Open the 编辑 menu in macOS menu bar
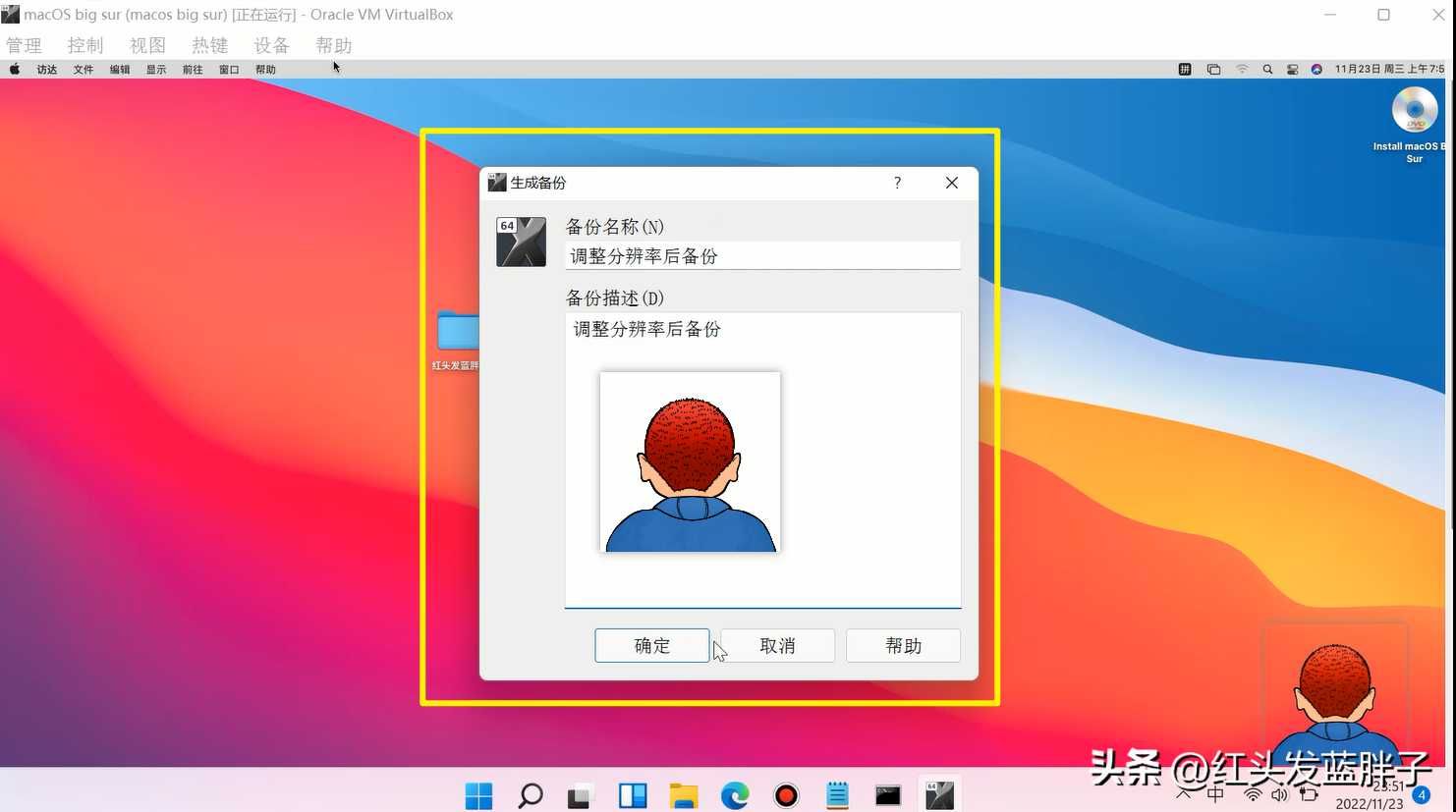 pos(120,70)
